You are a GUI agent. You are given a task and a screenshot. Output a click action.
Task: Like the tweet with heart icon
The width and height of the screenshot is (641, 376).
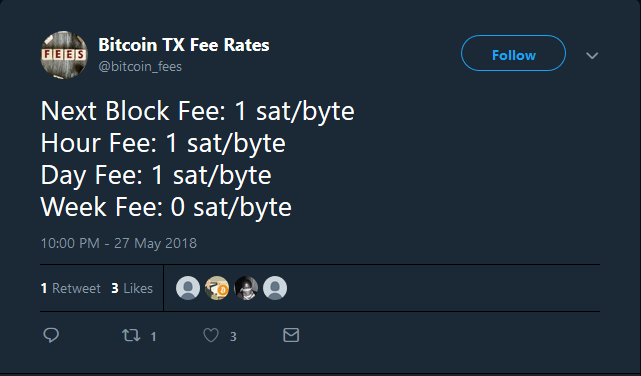tap(211, 336)
